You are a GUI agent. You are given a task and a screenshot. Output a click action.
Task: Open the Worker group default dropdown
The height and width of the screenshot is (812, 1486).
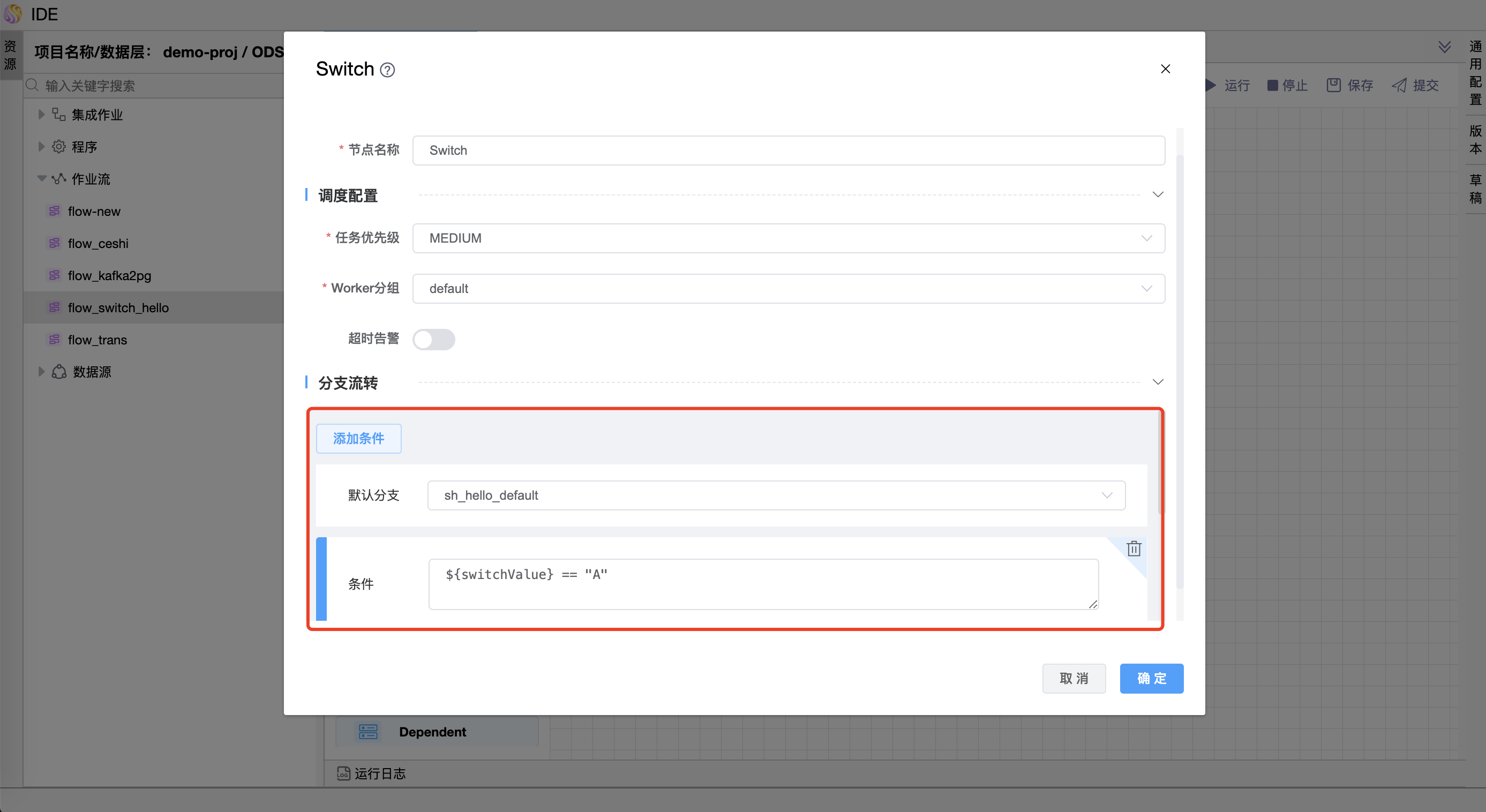(x=788, y=288)
